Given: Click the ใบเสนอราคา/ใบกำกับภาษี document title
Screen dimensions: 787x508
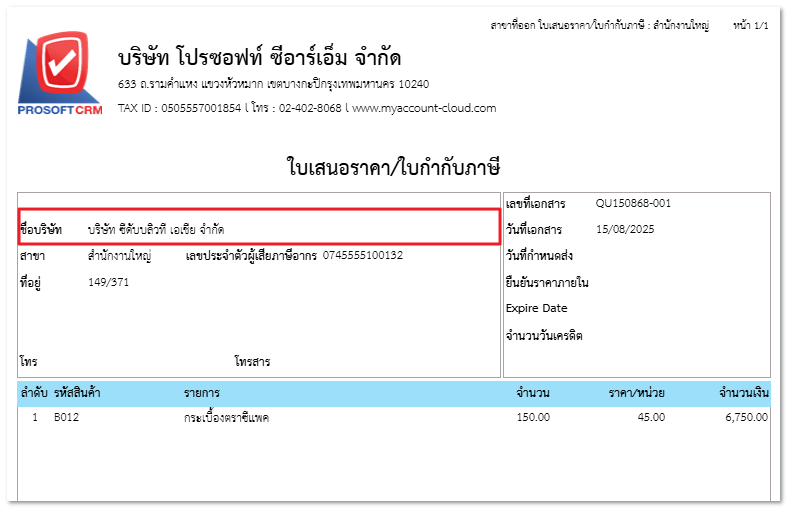Looking at the screenshot, I should [393, 166].
